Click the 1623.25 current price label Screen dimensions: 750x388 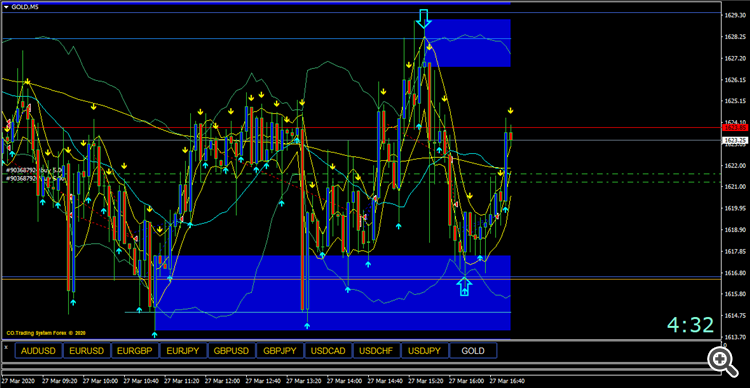736,140
